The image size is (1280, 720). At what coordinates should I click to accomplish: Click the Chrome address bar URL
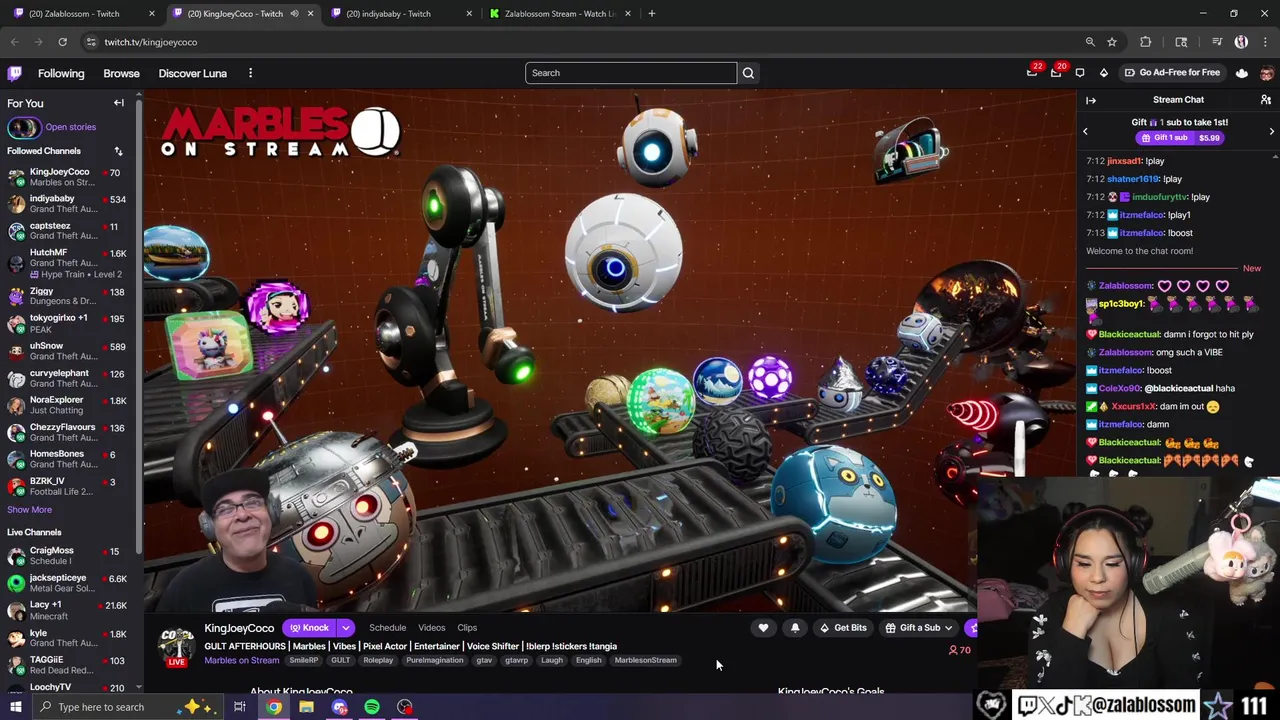coord(150,42)
